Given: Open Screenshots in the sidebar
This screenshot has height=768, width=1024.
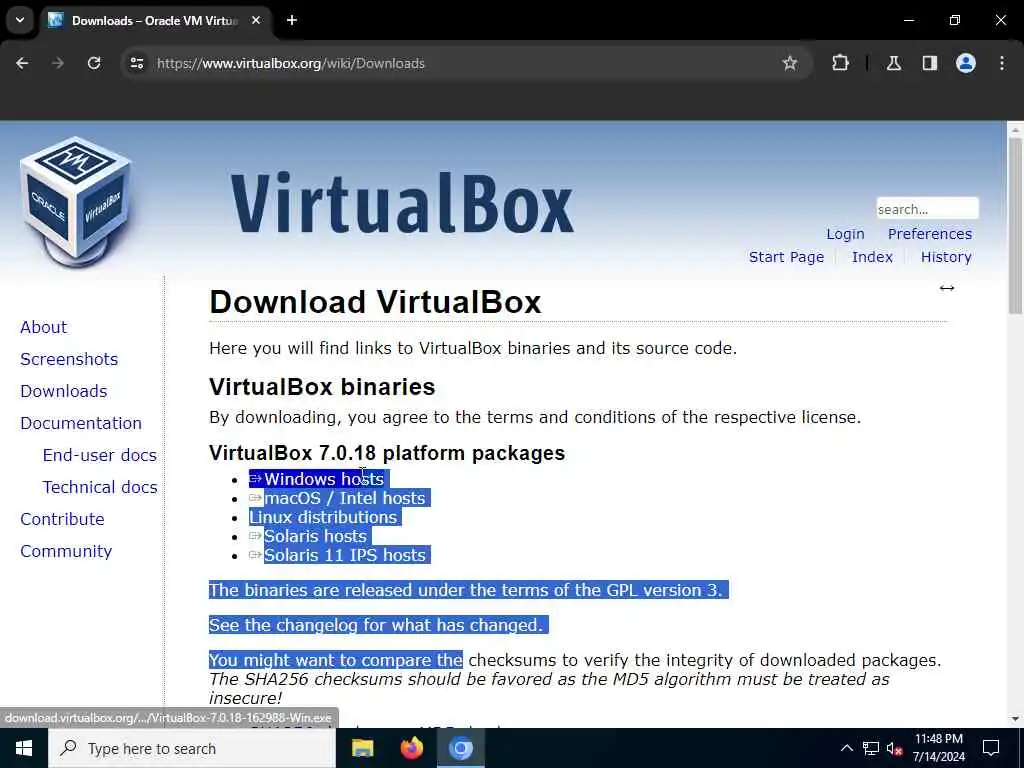Looking at the screenshot, I should 69,359.
